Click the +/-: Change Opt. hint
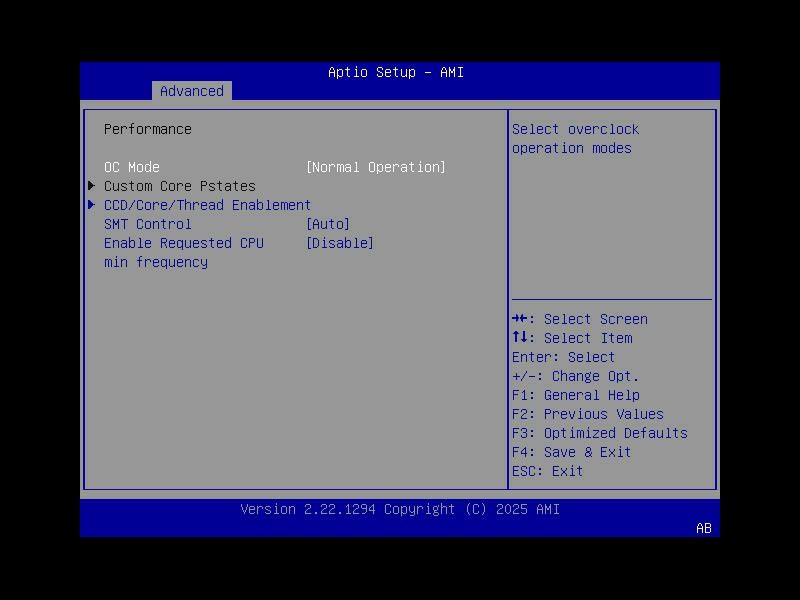This screenshot has width=800, height=600. tap(576, 377)
